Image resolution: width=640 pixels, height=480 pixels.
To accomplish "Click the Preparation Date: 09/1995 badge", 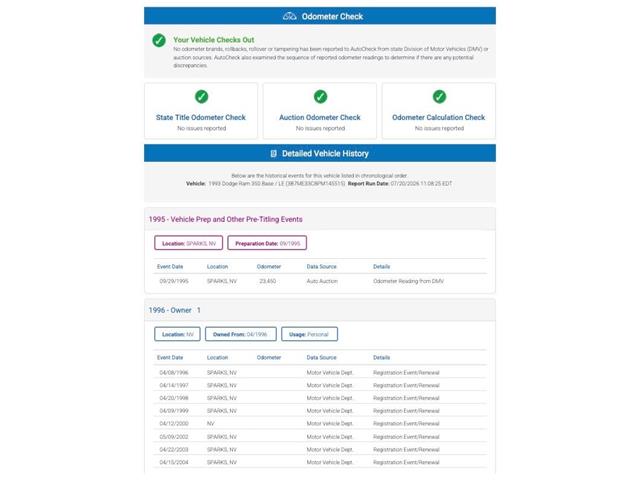I will click(267, 243).
